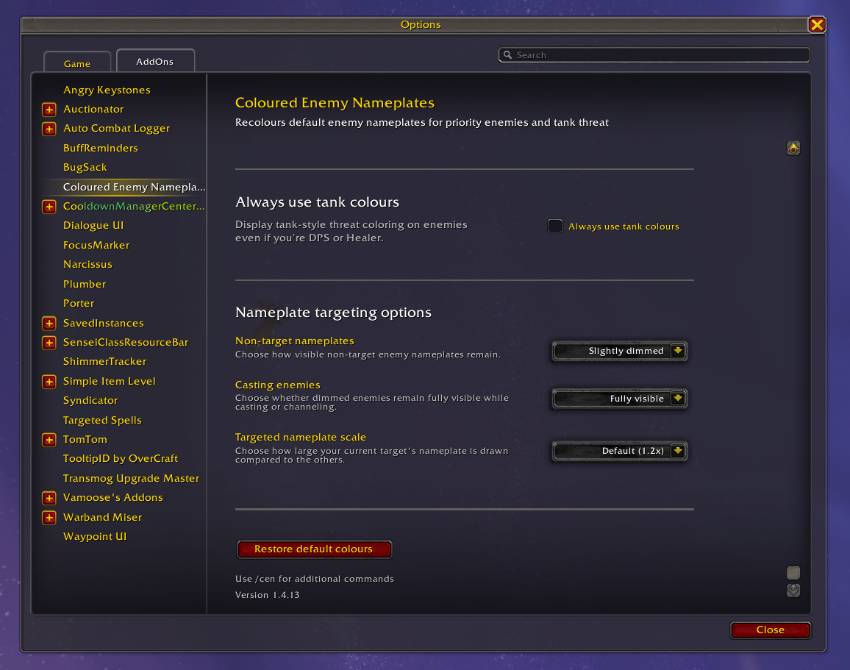Select Warband Miser label
This screenshot has width=850, height=670.
click(102, 518)
